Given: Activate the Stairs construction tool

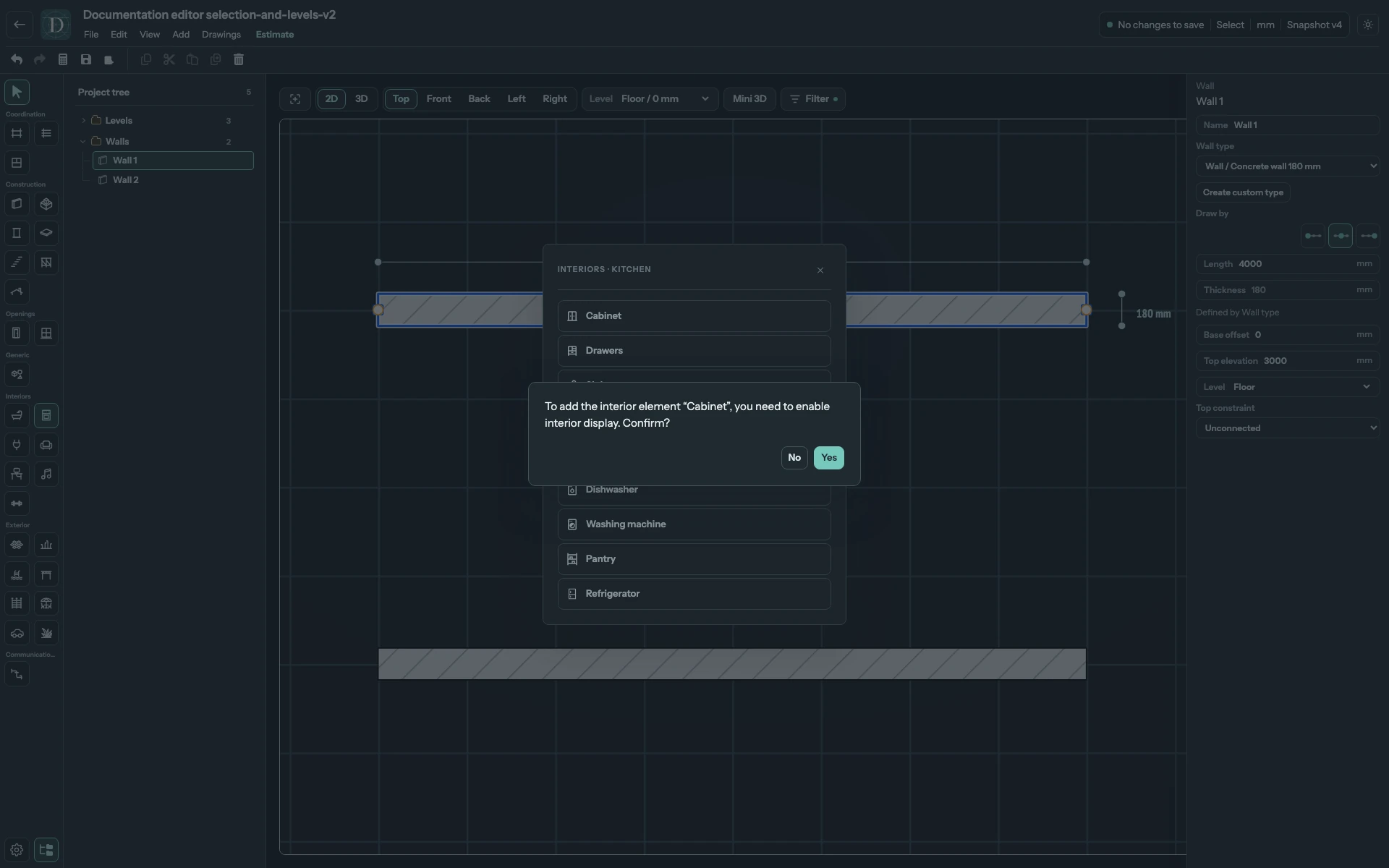Looking at the screenshot, I should [x=17, y=262].
